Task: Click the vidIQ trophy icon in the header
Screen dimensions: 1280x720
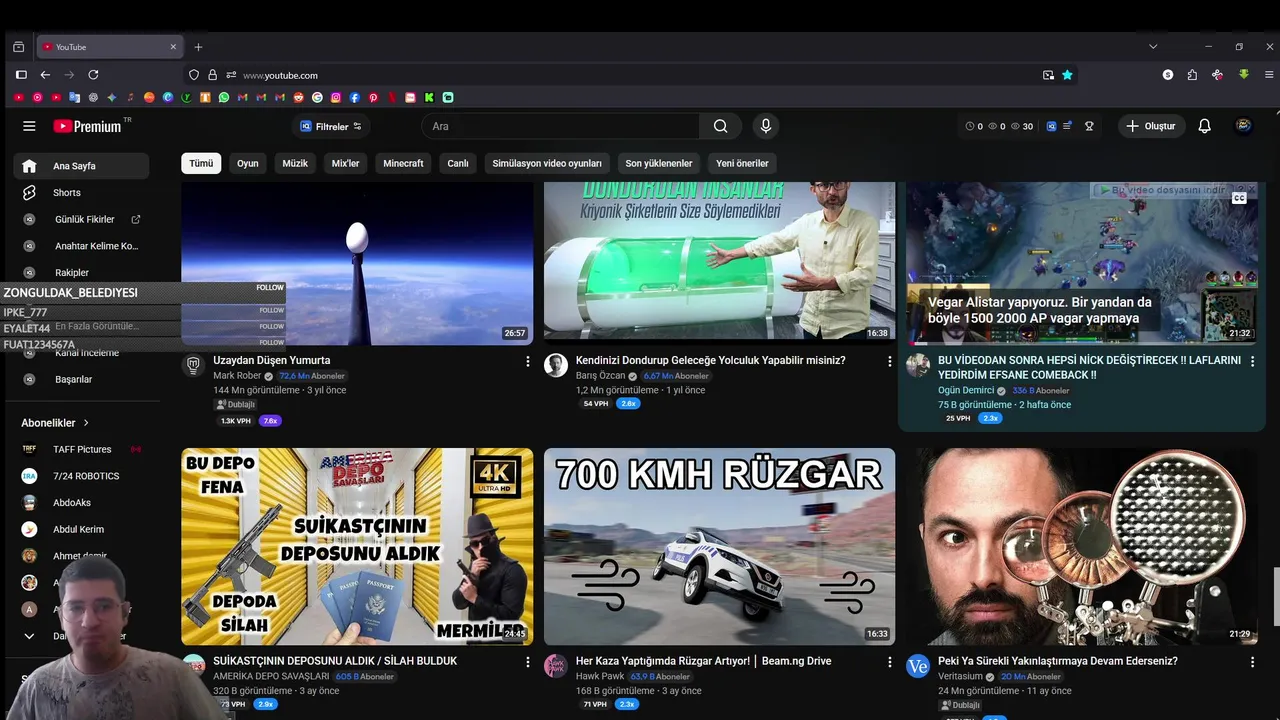Action: (x=1089, y=126)
